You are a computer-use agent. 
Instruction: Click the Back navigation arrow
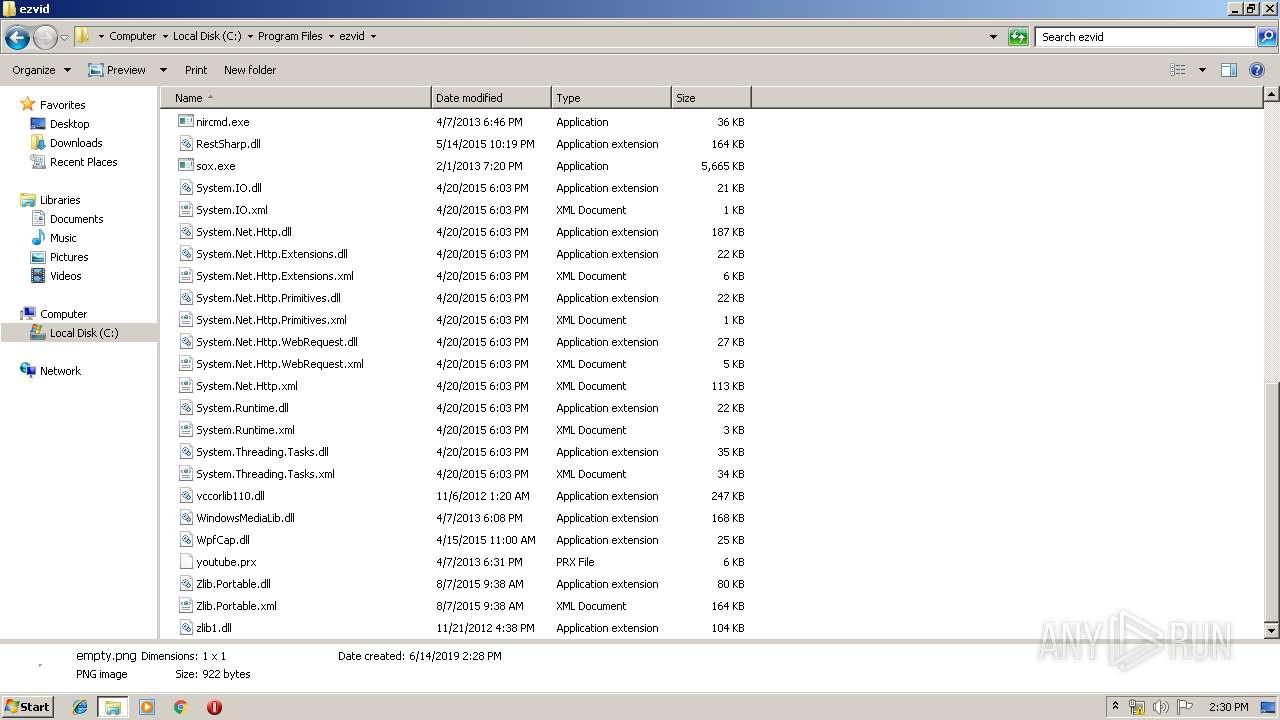(17, 38)
